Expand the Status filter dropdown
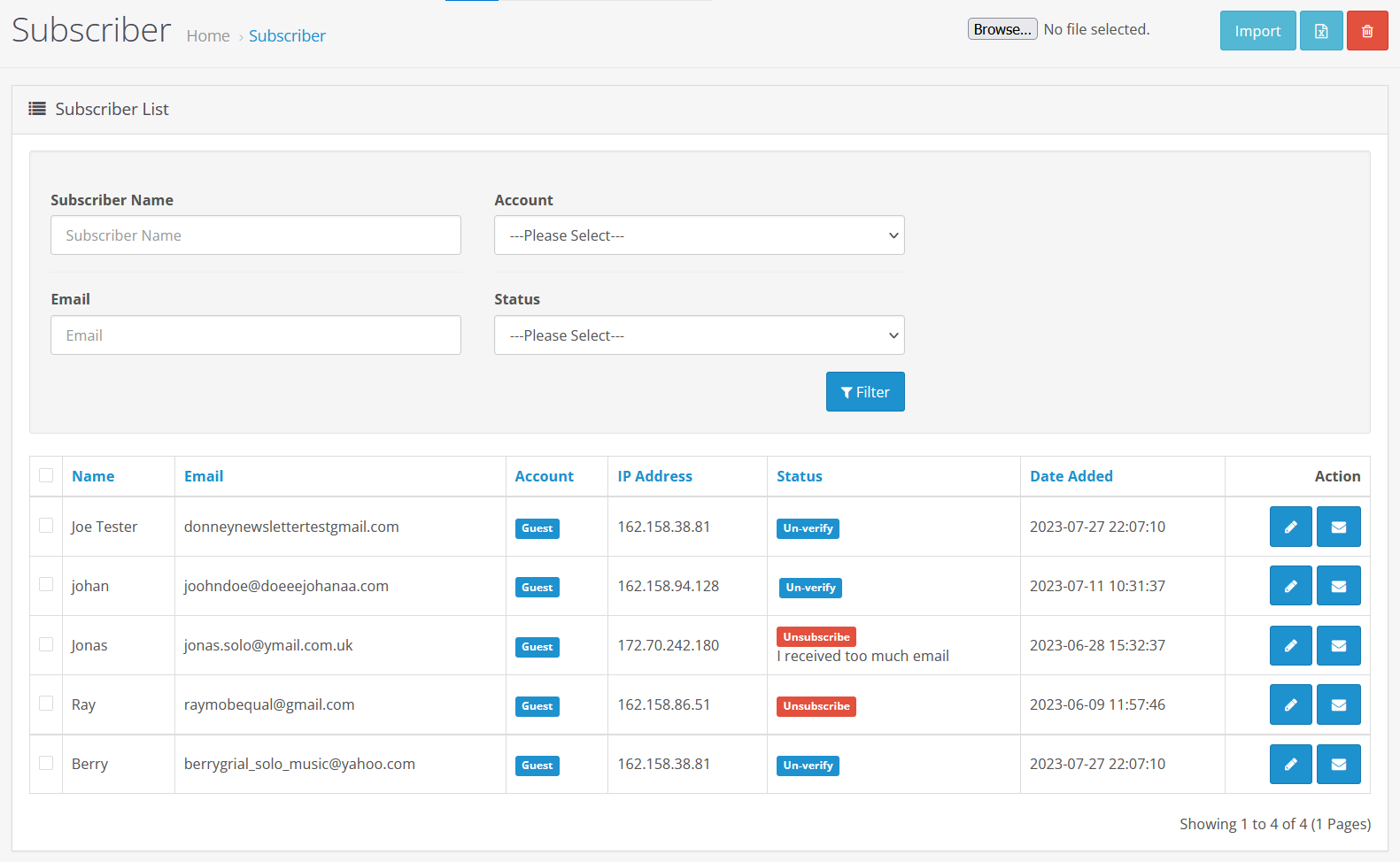This screenshot has width=1400, height=862. 699,335
